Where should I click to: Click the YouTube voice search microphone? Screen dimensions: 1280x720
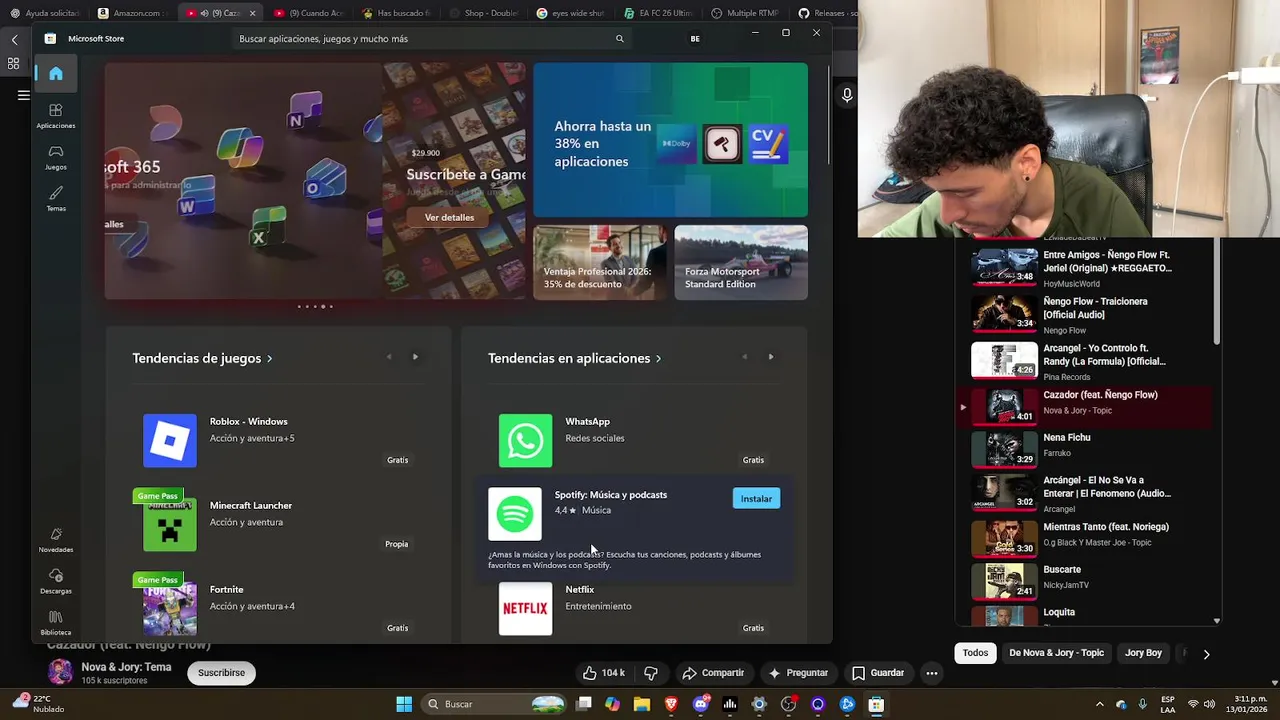[847, 95]
